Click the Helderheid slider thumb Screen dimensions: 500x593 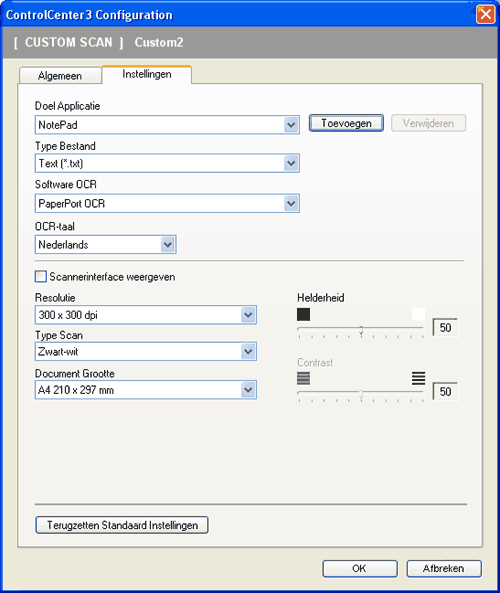click(x=361, y=330)
